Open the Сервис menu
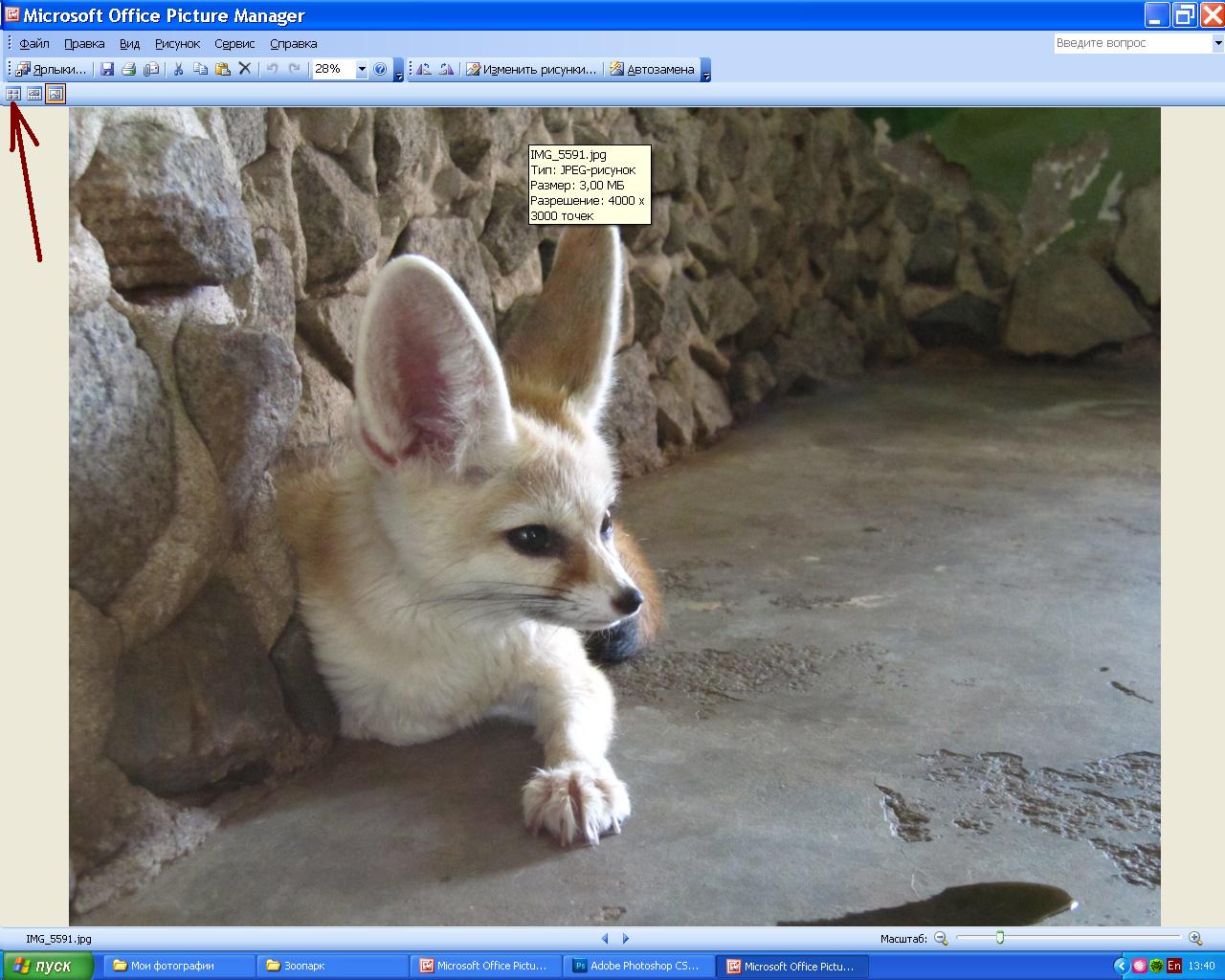Viewport: 1225px width, 980px height. coord(234,44)
